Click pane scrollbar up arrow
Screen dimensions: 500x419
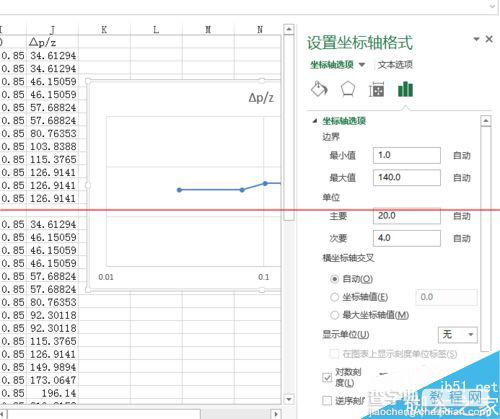(486, 121)
